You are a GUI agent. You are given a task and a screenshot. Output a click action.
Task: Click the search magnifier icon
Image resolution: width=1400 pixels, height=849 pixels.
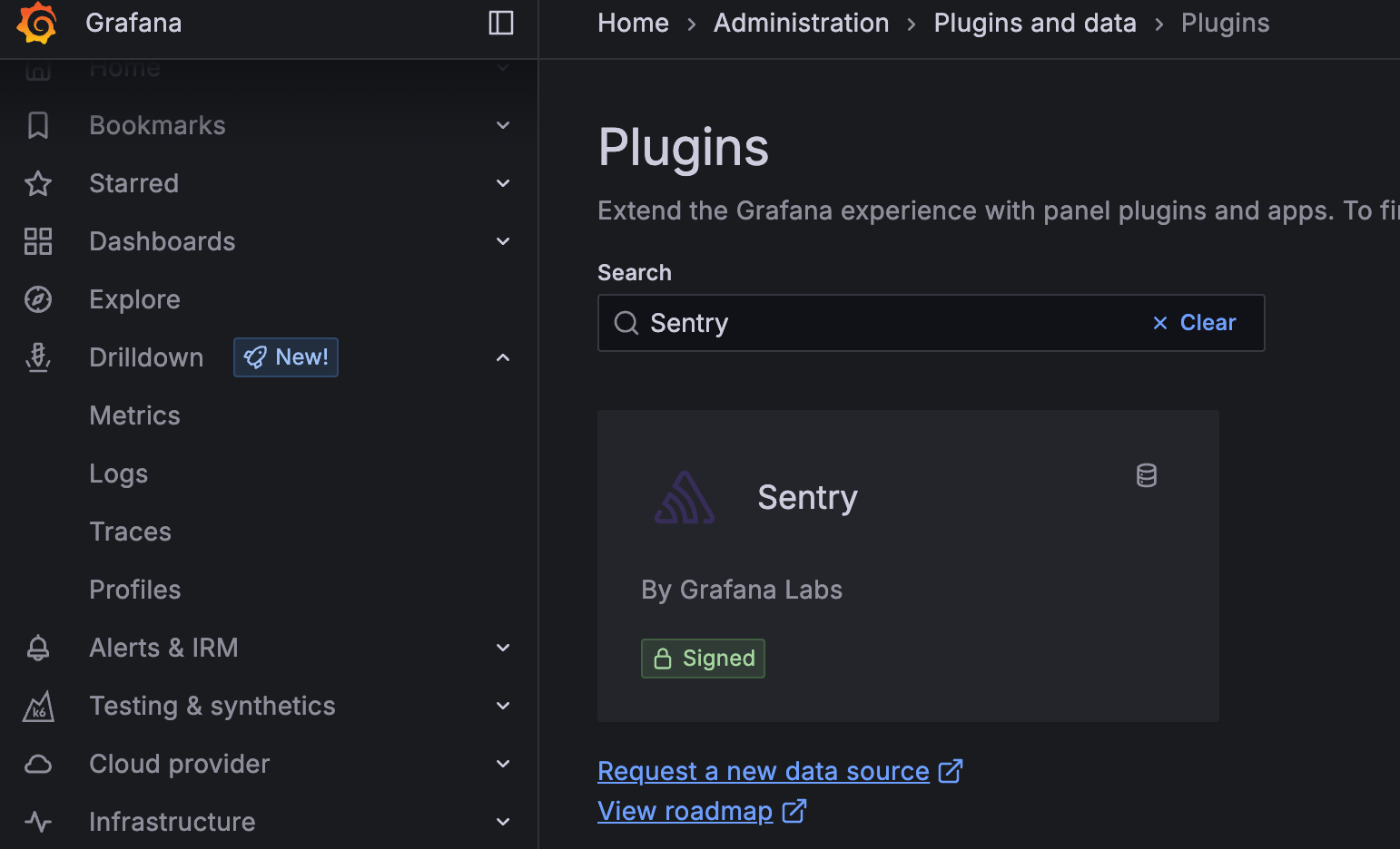626,323
